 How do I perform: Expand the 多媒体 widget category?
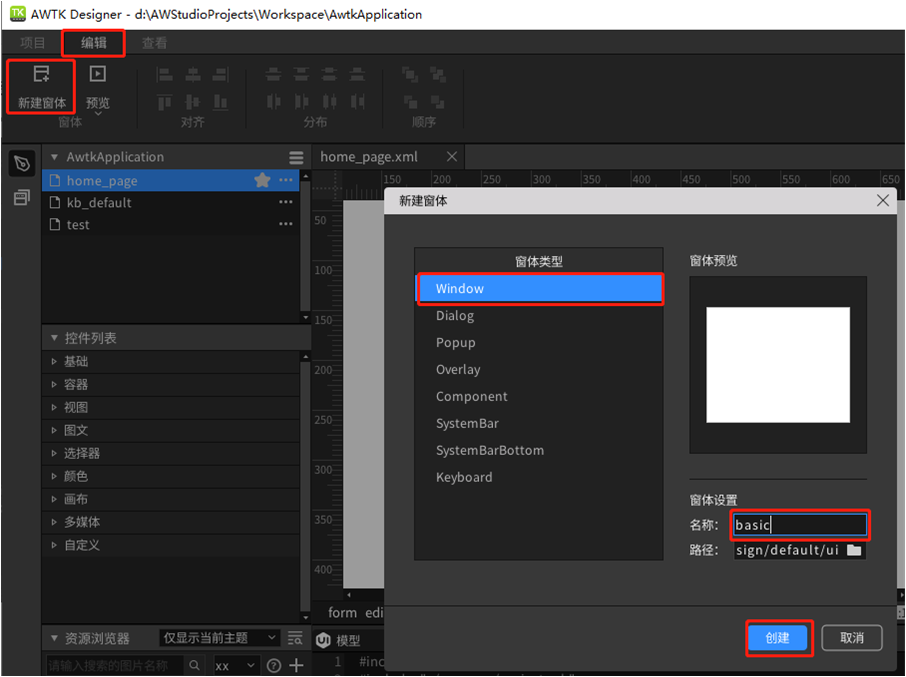click(x=54, y=522)
